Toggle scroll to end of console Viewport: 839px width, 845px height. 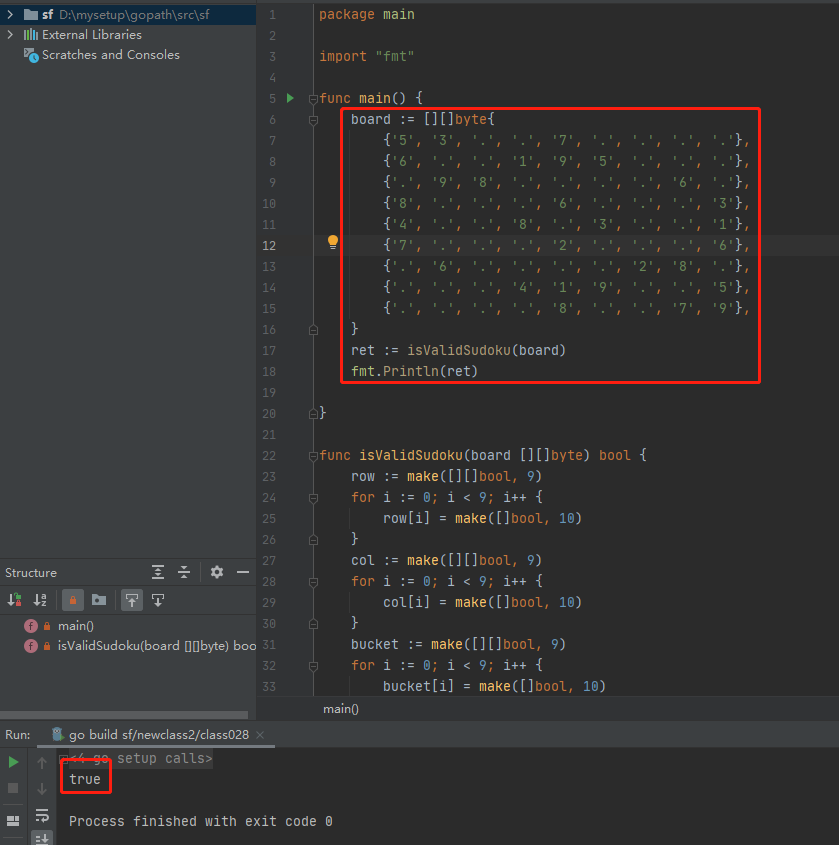click(42, 838)
